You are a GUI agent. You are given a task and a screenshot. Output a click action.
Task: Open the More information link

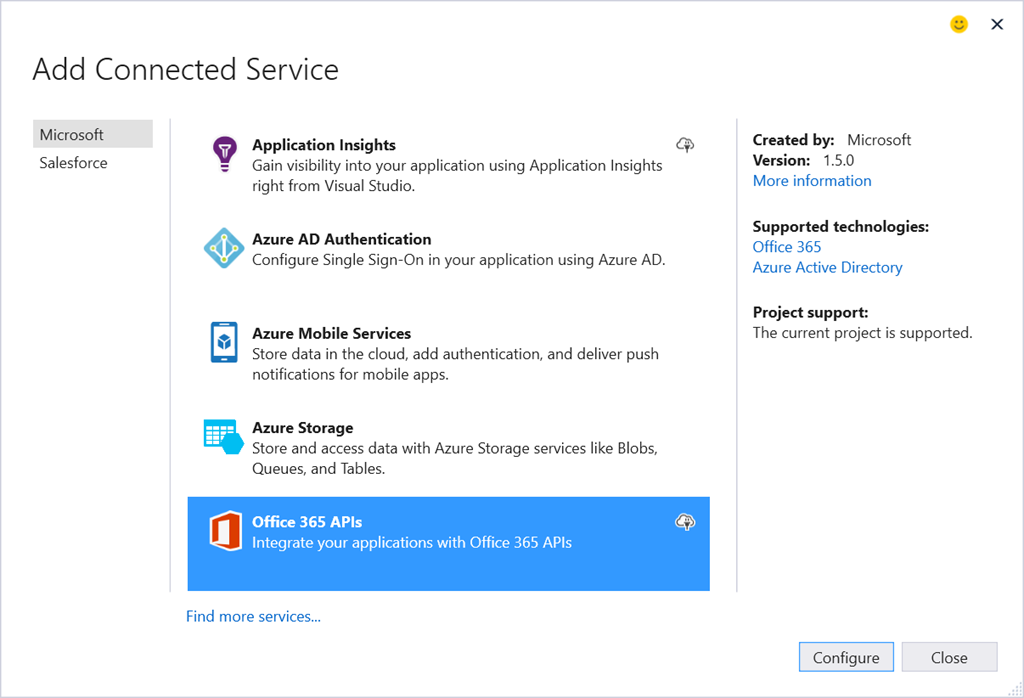click(812, 181)
